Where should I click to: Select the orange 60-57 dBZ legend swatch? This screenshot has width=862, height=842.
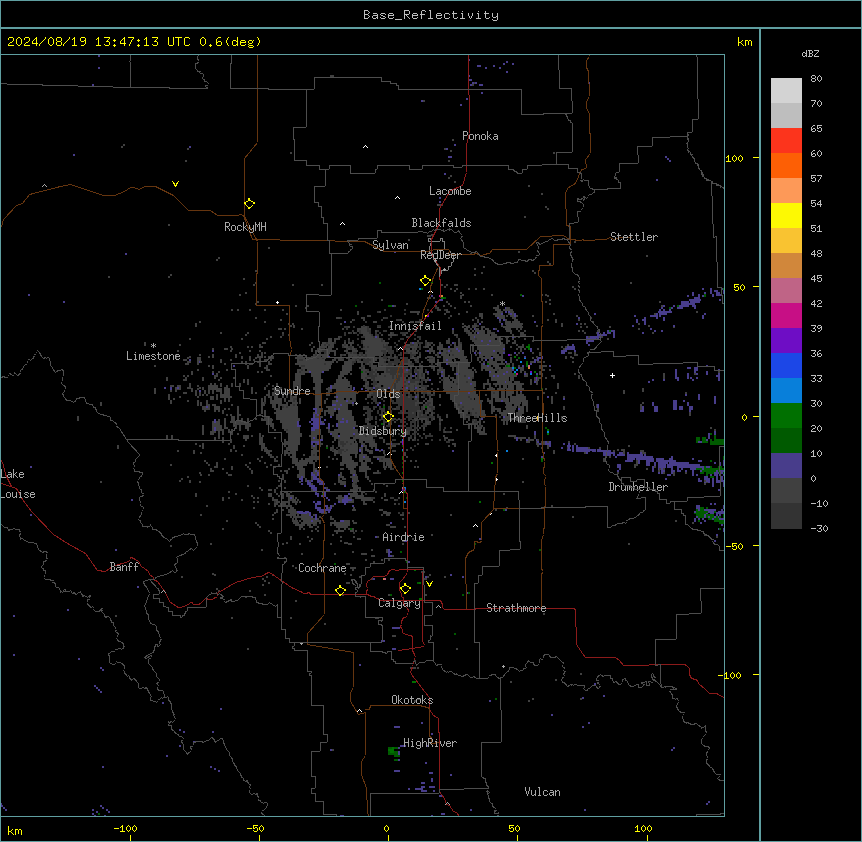786,165
